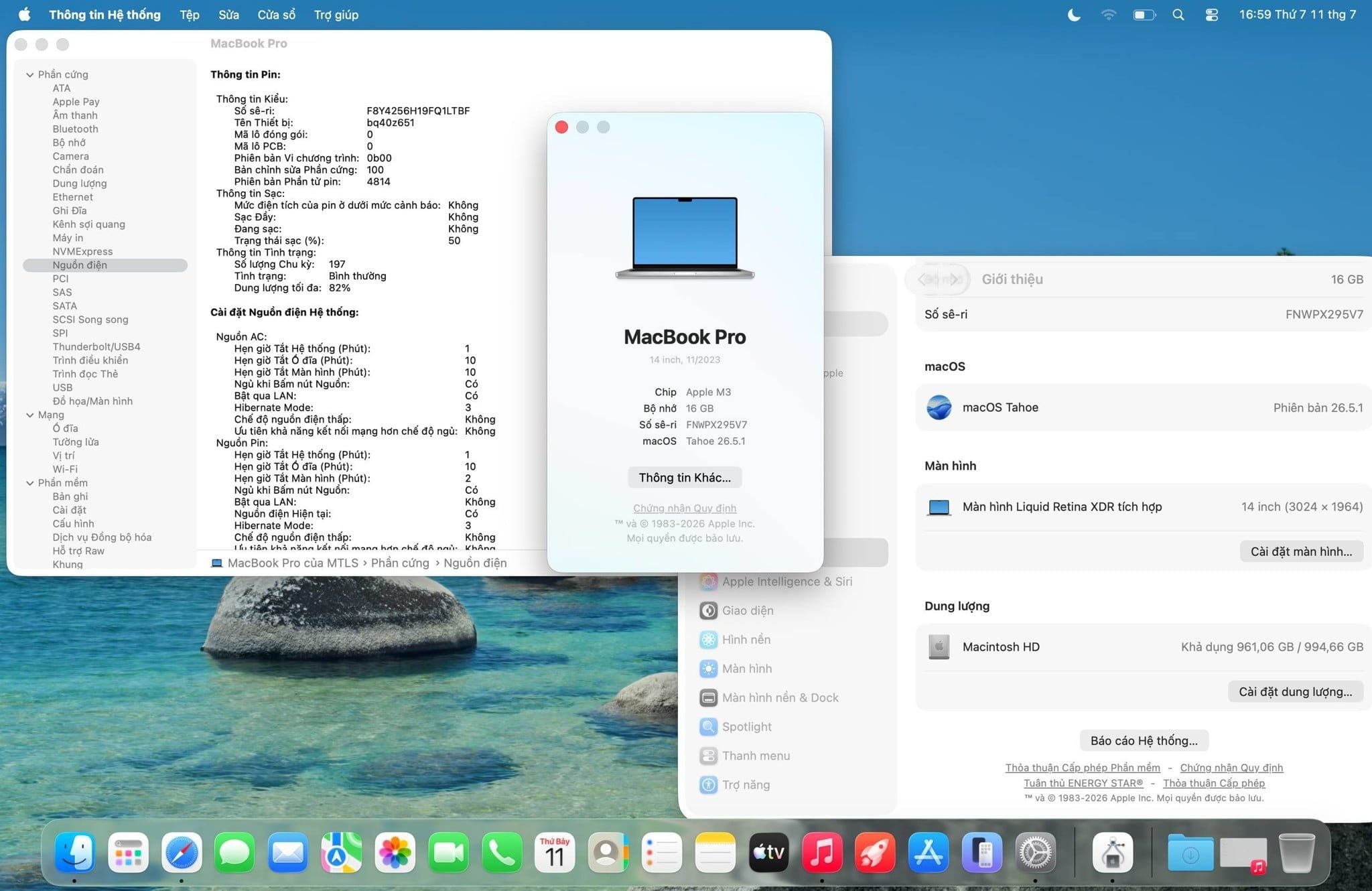Open the Notes app in the Dock
This screenshot has width=1372, height=891.
(715, 852)
